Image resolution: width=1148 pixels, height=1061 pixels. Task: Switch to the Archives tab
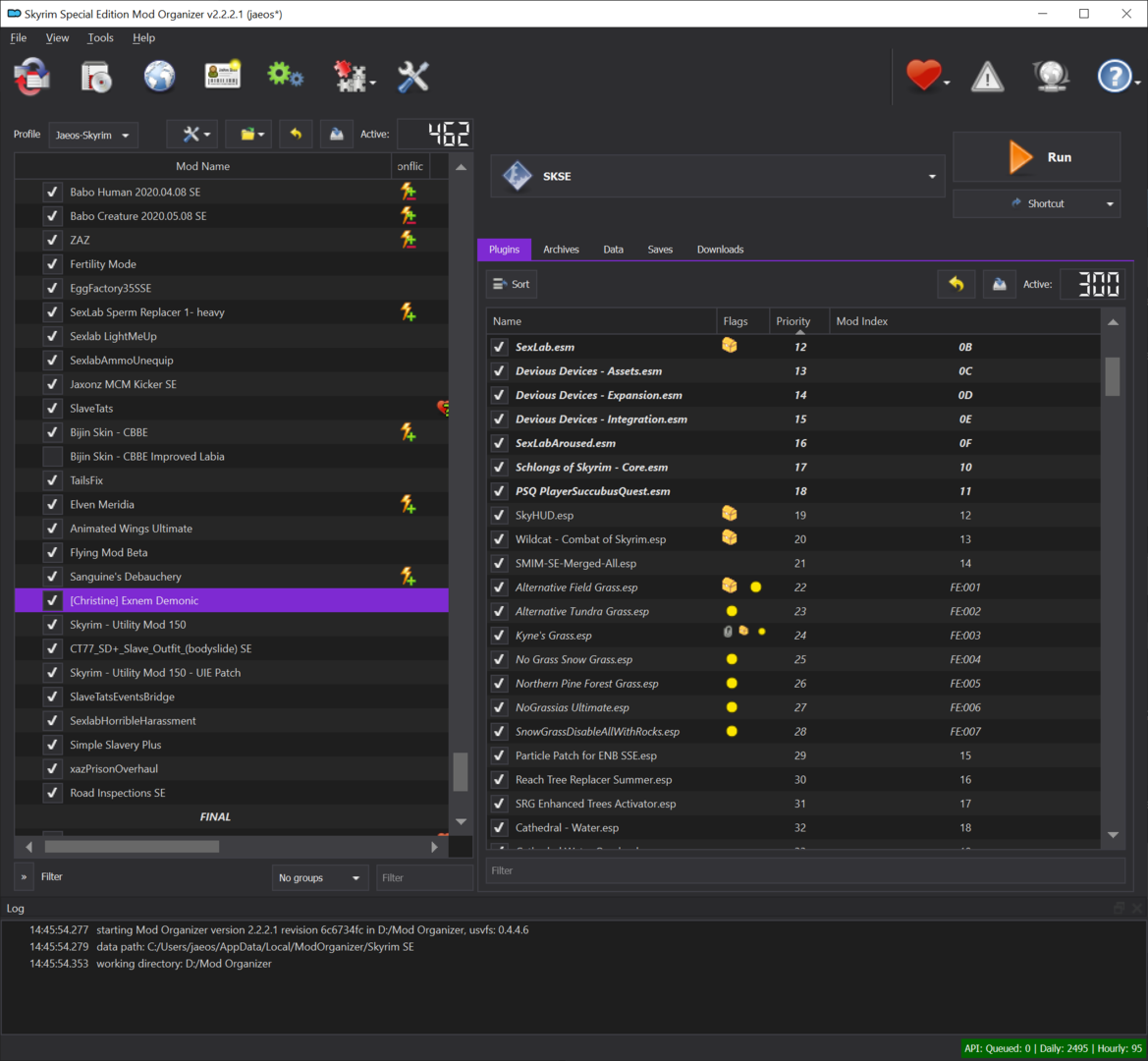[x=561, y=250]
